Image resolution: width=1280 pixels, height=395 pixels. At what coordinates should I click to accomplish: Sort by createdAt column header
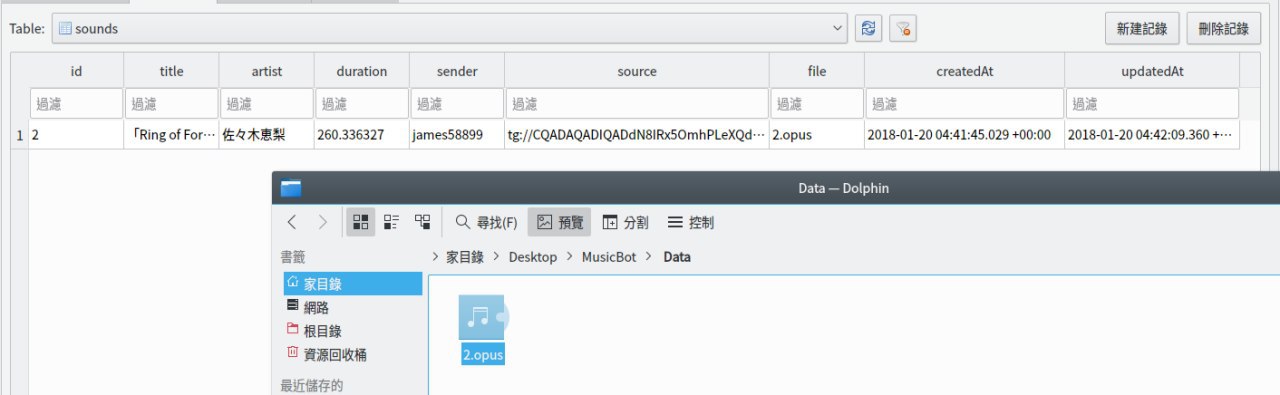tap(964, 71)
